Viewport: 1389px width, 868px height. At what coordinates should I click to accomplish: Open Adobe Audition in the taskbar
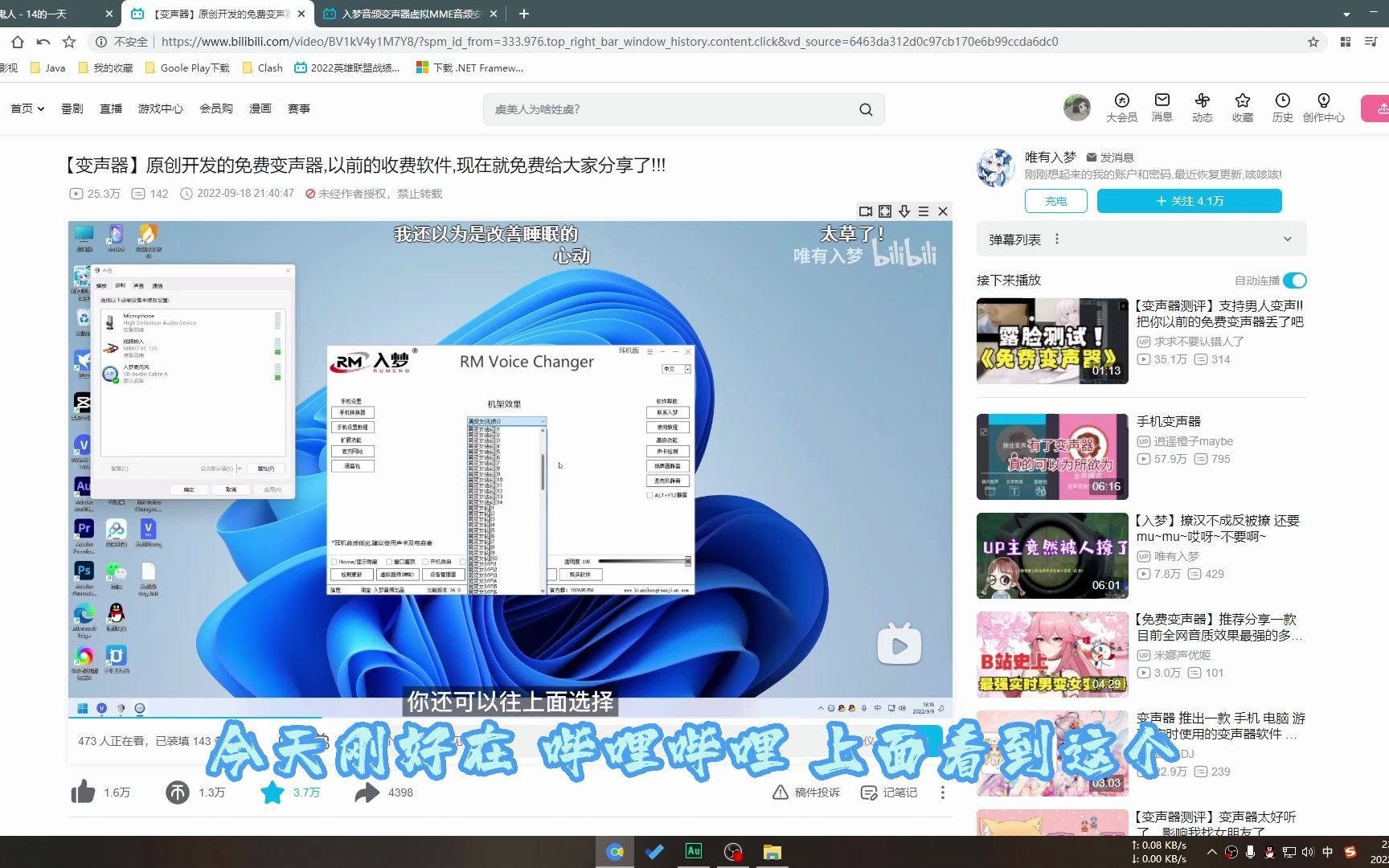pos(693,851)
